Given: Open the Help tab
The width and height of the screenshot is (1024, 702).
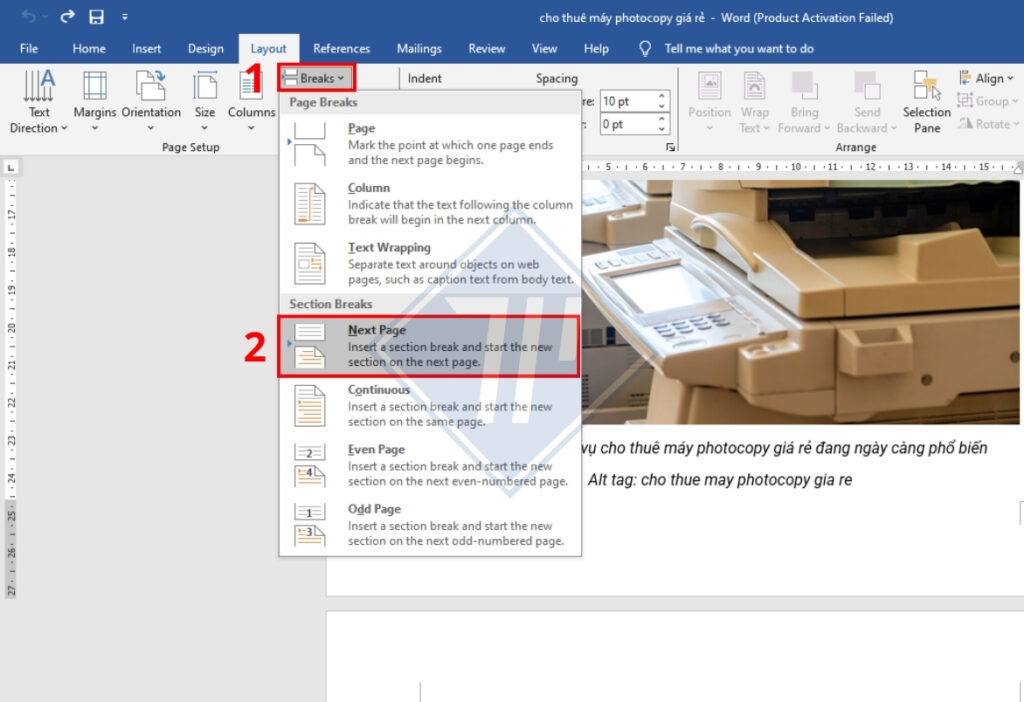Looking at the screenshot, I should click(x=596, y=48).
